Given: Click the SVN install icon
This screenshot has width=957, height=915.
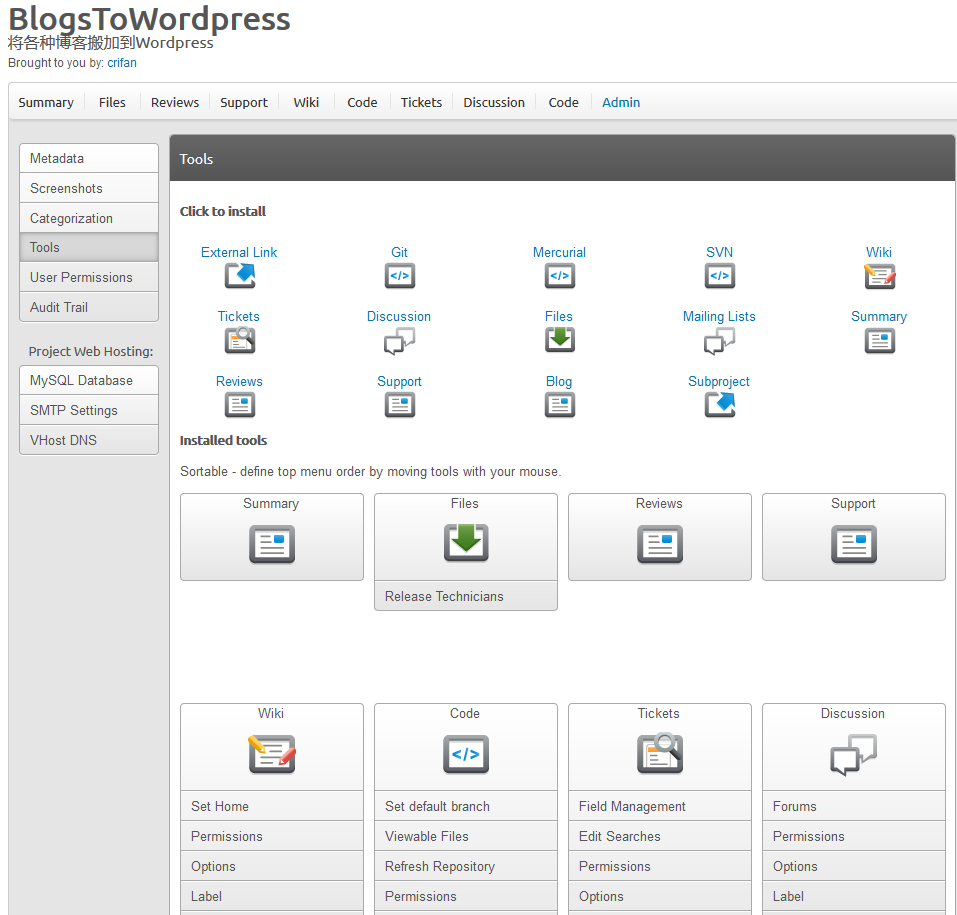Looking at the screenshot, I should point(720,276).
